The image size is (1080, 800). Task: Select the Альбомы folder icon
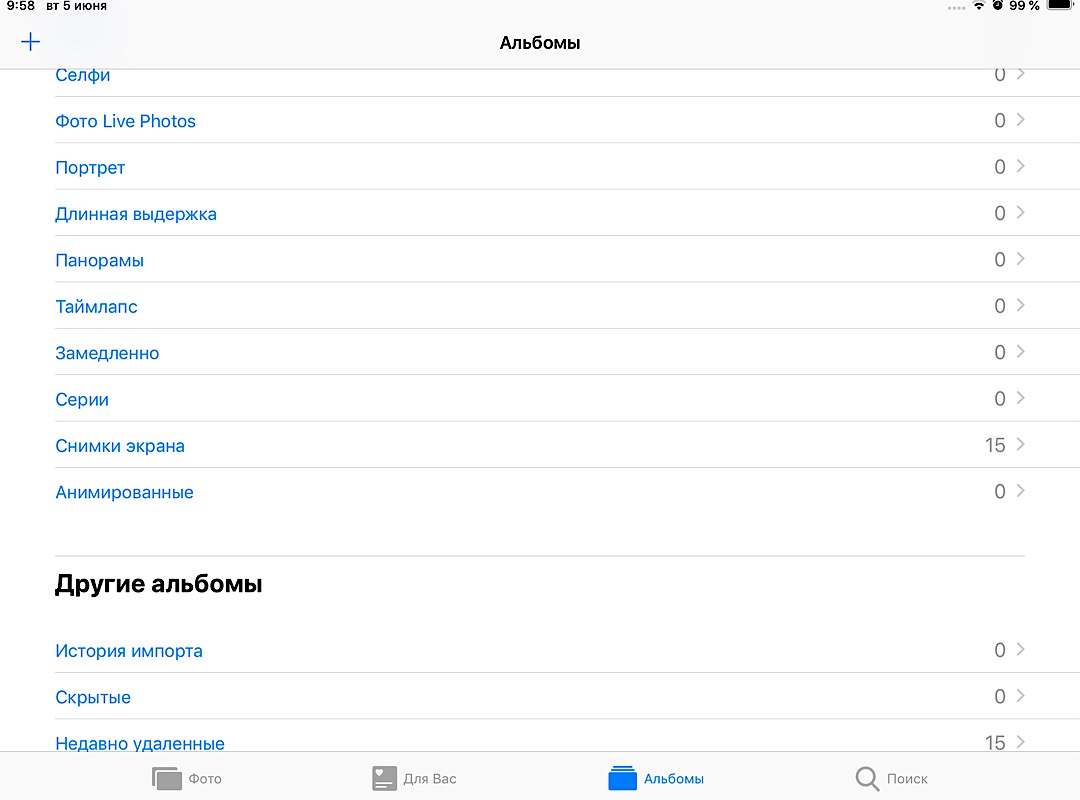[x=622, y=778]
